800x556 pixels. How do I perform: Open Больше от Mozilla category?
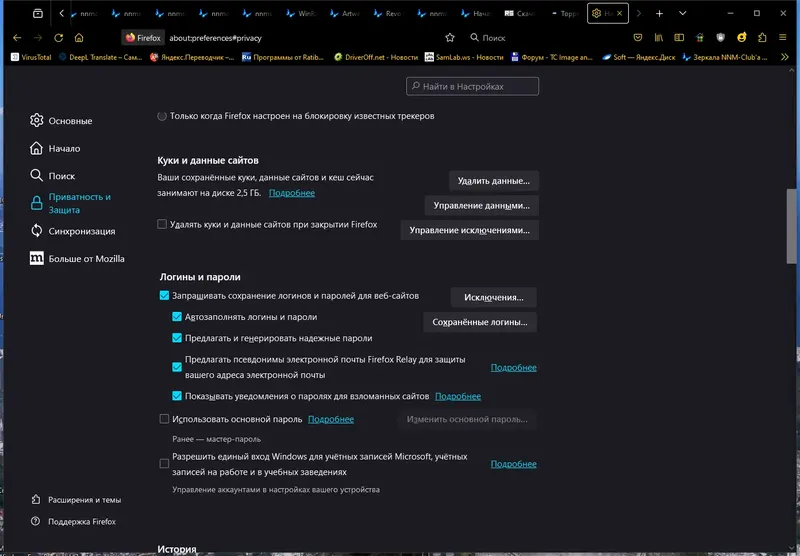point(77,259)
